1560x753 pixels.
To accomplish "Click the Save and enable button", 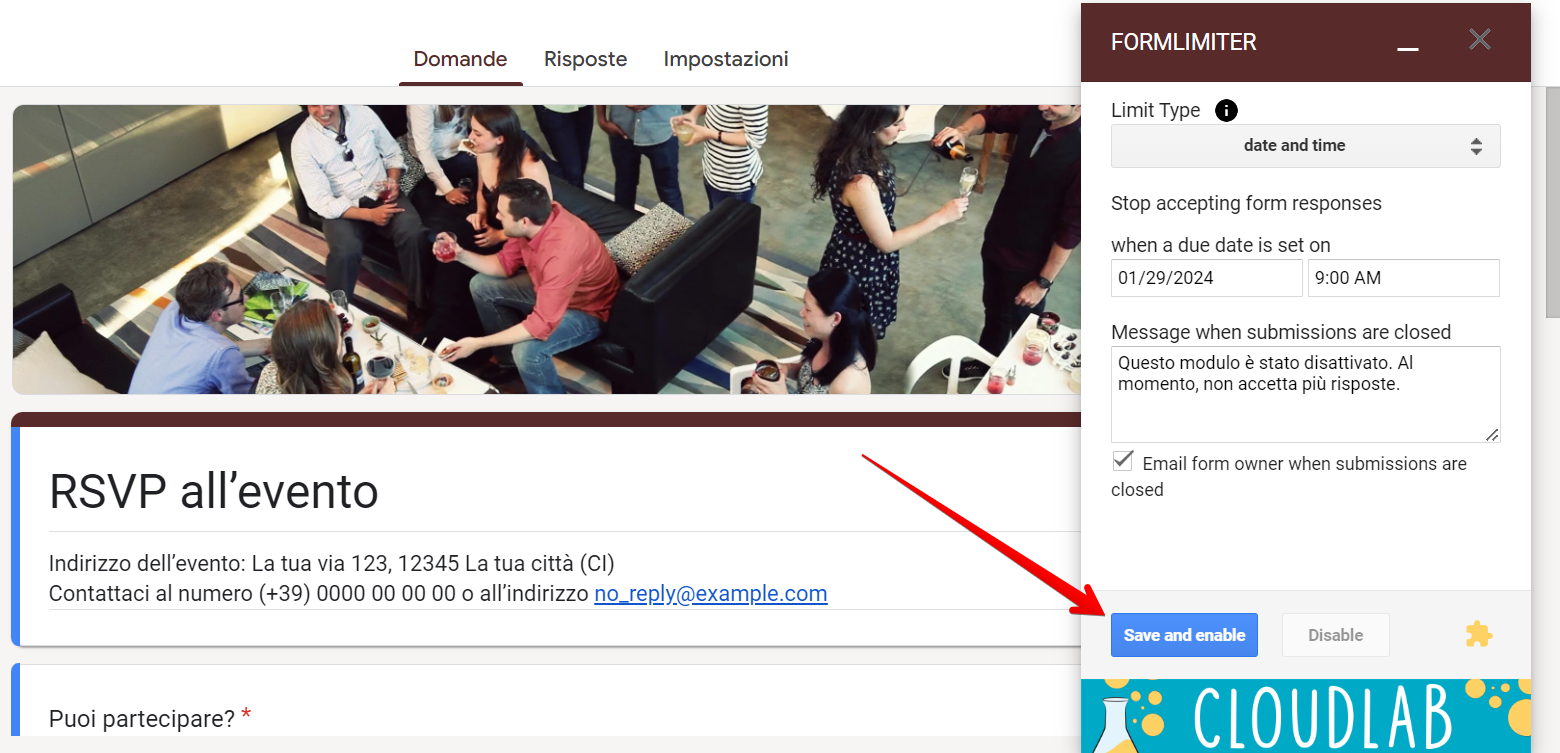I will click(x=1184, y=635).
